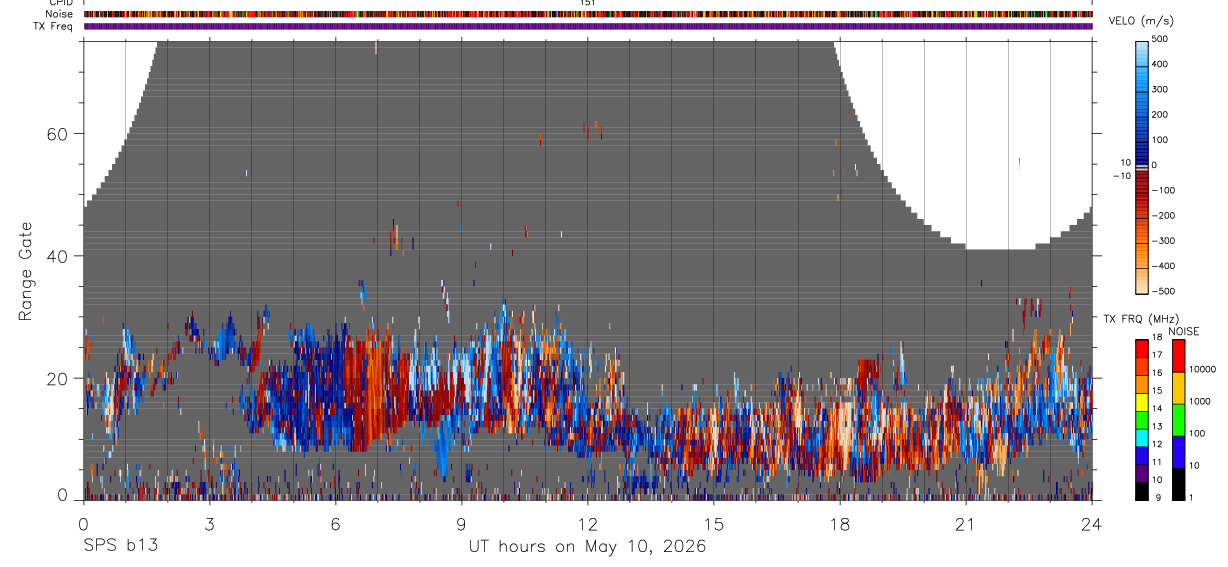Click the 21 tick on UT hours axis

pos(966,523)
